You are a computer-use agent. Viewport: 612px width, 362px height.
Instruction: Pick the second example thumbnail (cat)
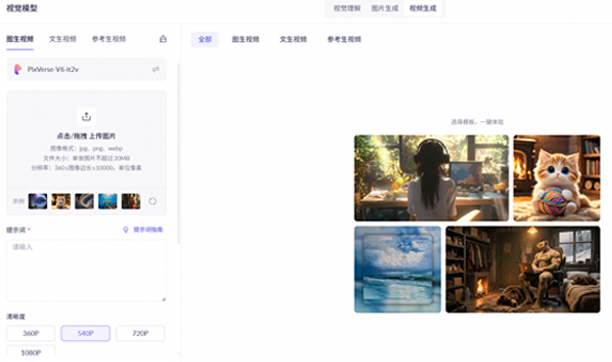(61, 201)
